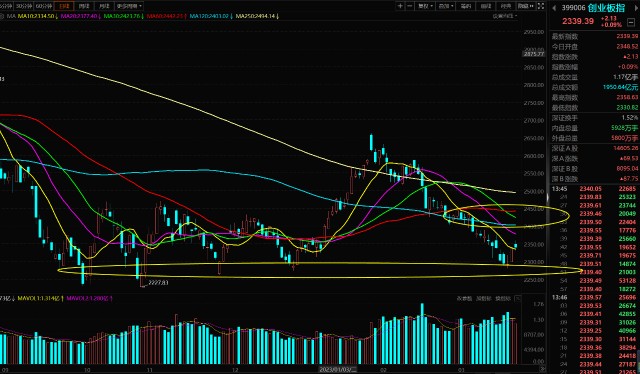This screenshot has width=640, height=374.
Task: Switch to the 60-minute period tab
Action: (x=43, y=6)
